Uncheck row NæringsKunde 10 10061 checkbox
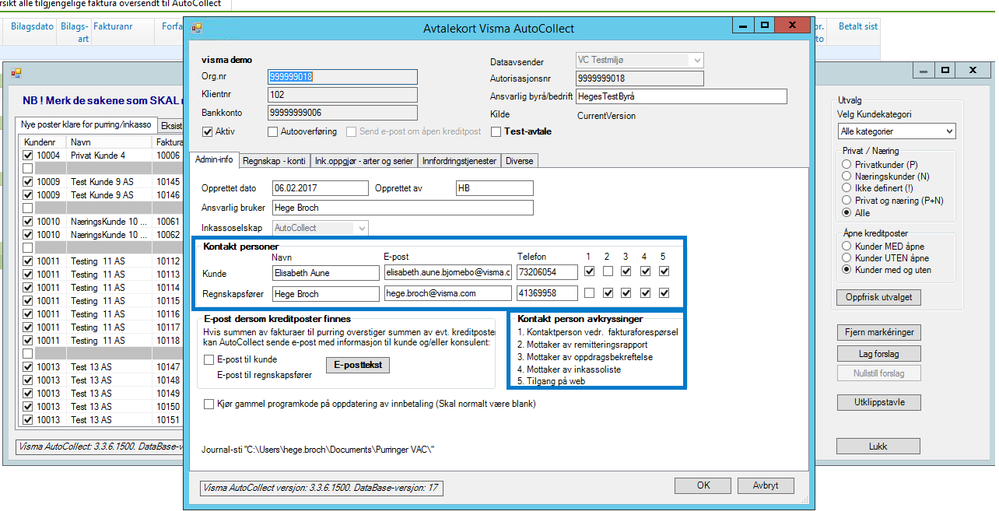 coord(27,221)
